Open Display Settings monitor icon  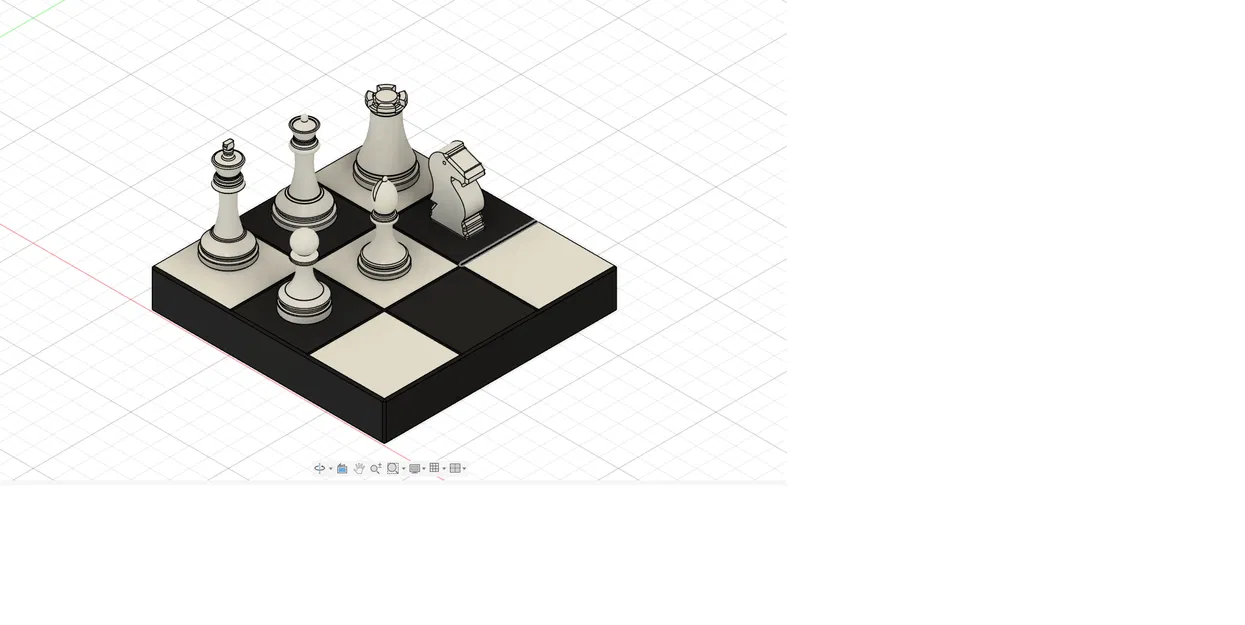(x=414, y=468)
